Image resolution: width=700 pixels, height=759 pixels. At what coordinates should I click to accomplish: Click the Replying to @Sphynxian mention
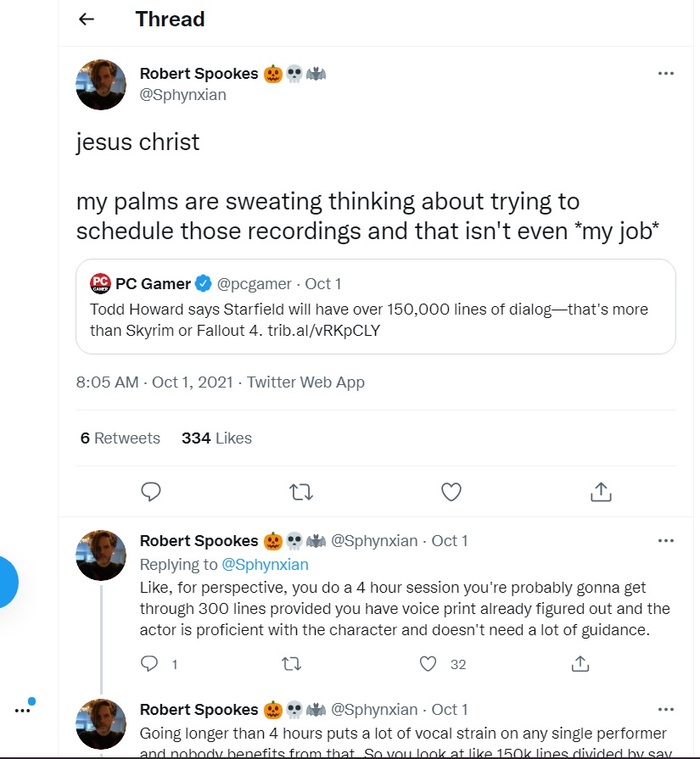click(x=265, y=564)
